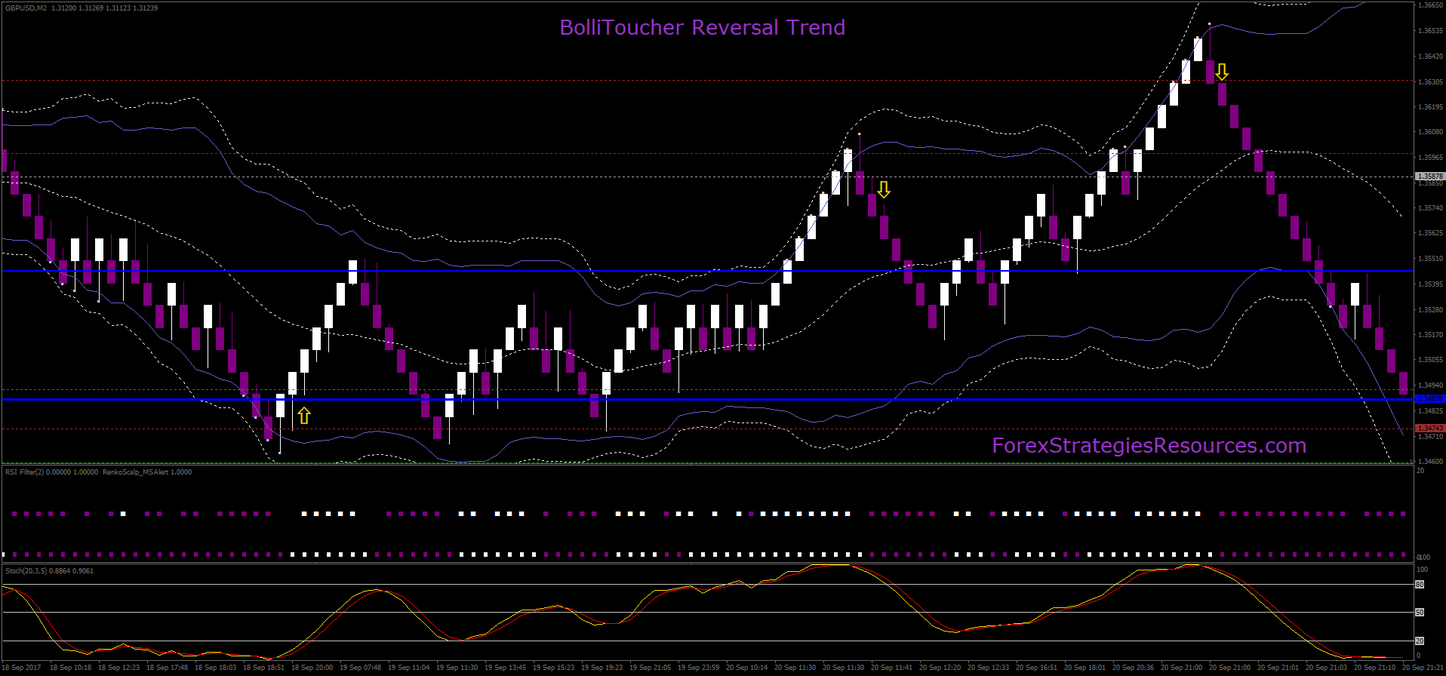Click the 20 Sep 16:51 time label

click(1035, 667)
